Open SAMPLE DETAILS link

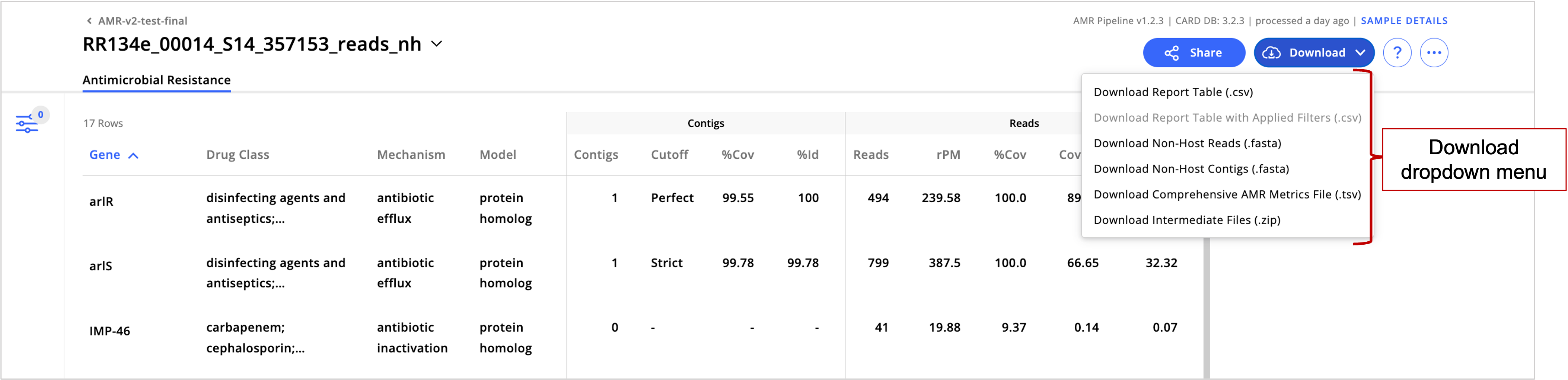pos(1402,20)
